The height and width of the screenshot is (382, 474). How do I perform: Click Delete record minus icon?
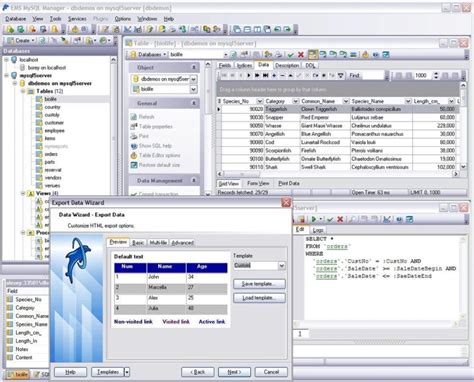coord(282,76)
